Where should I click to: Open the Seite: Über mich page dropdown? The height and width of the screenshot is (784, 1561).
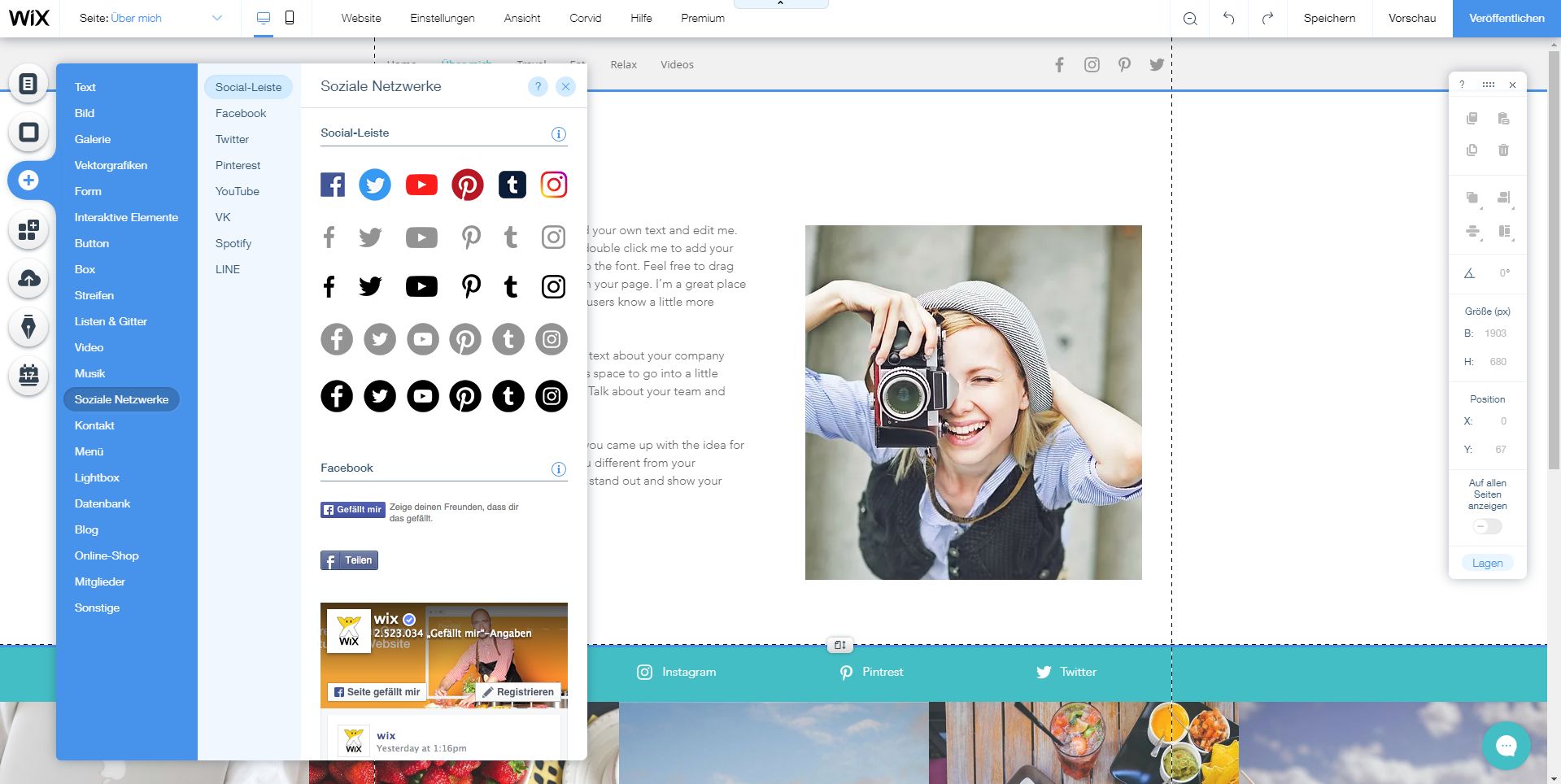(150, 18)
